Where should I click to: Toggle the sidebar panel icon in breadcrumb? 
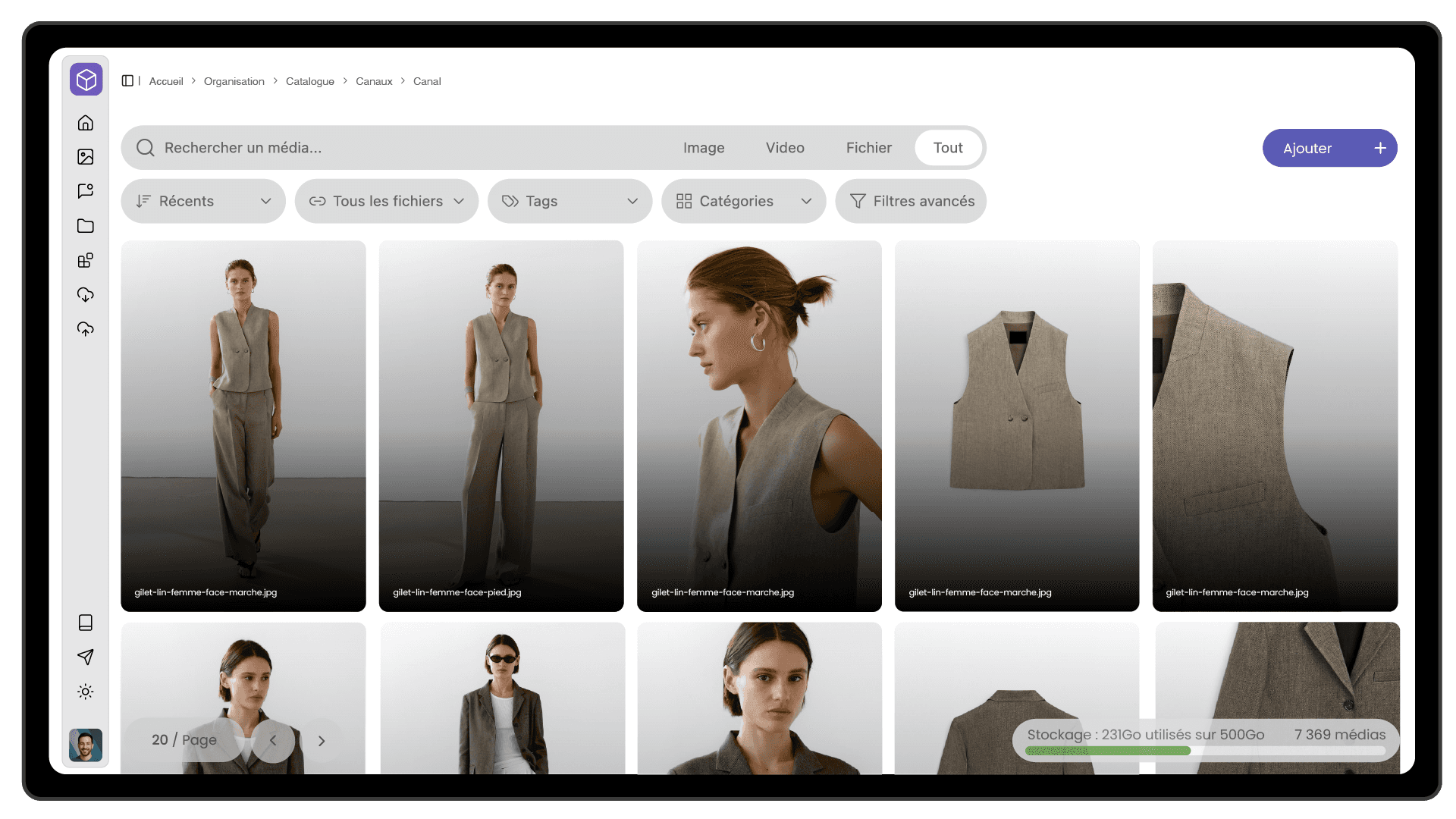click(x=127, y=81)
